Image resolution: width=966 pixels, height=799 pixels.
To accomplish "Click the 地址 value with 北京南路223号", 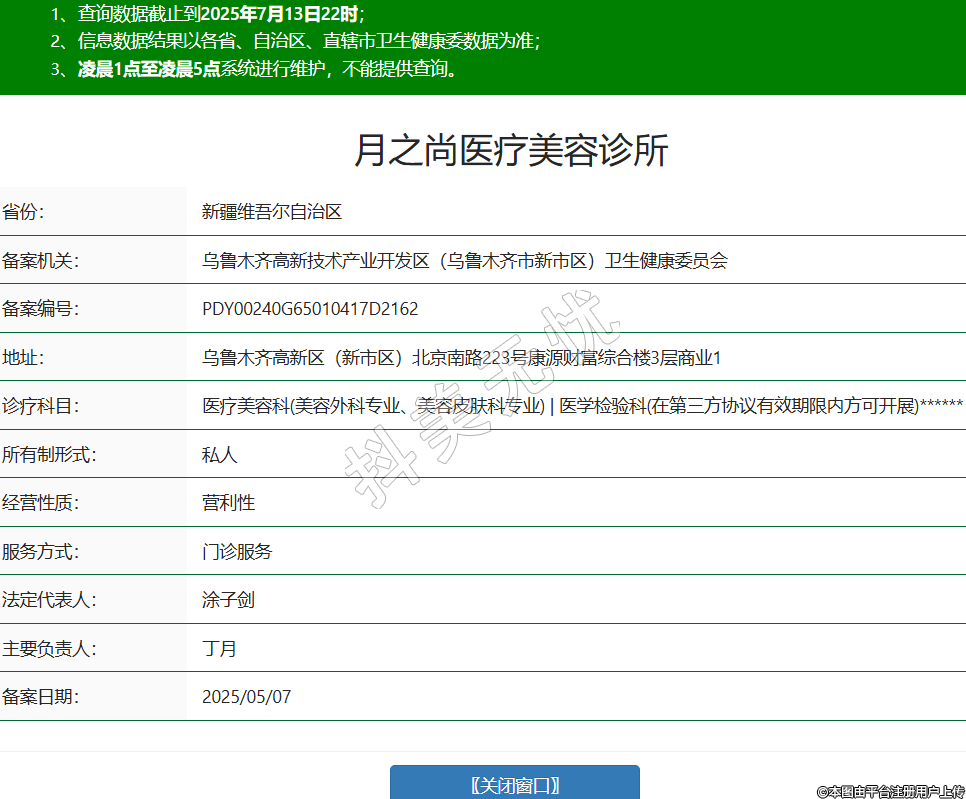I will coord(461,358).
